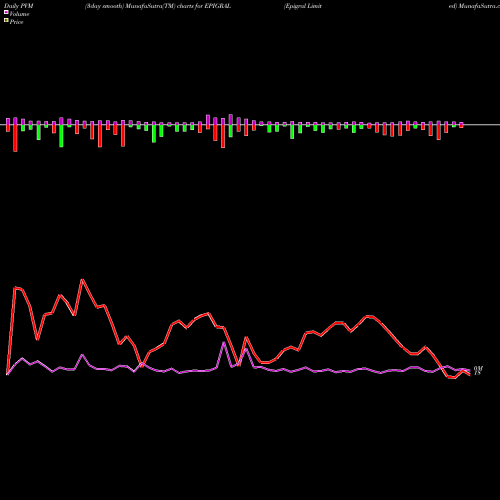The height and width of the screenshot is (500, 500).
Task: Click the '0M' volume axis label
Action: tap(478, 368)
